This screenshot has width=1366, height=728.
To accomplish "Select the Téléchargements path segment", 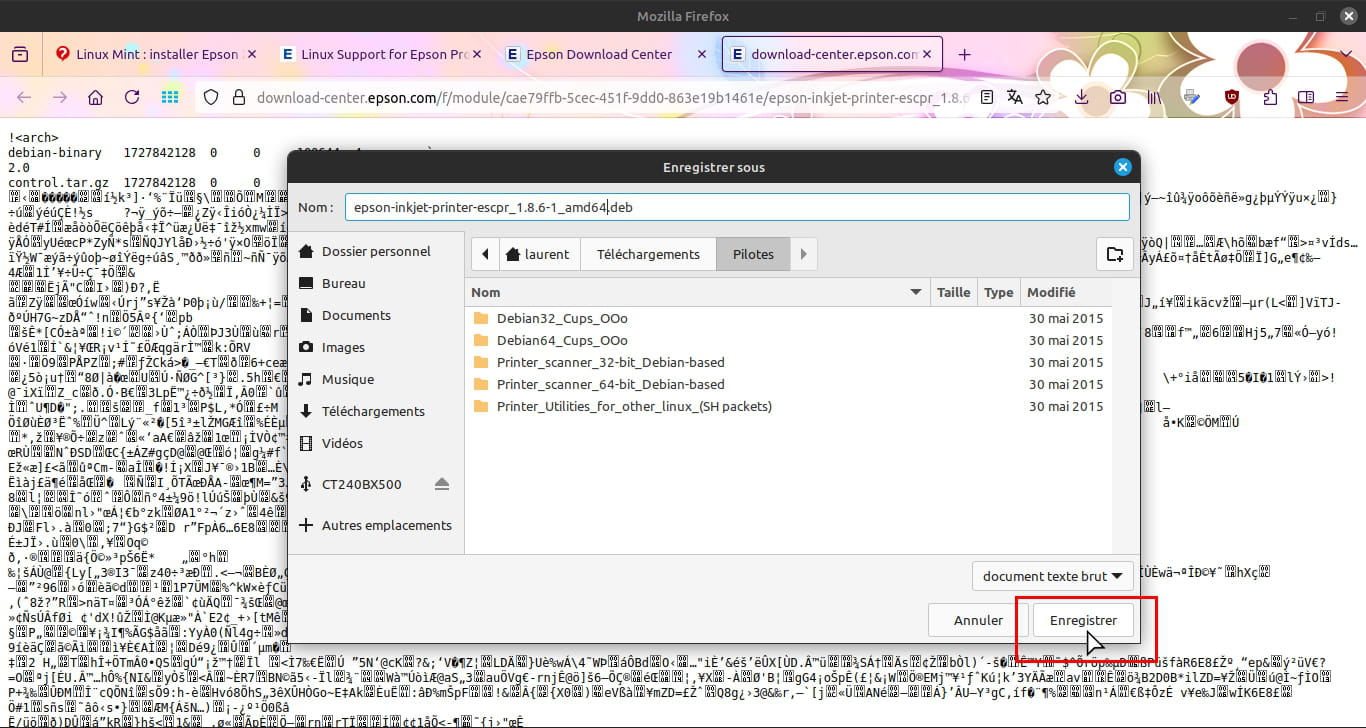I will pyautogui.click(x=648, y=254).
